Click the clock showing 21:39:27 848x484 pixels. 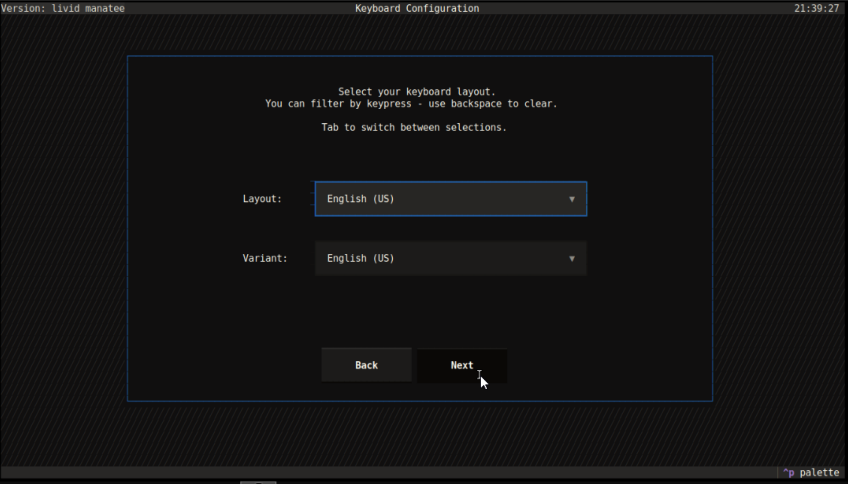click(x=816, y=8)
